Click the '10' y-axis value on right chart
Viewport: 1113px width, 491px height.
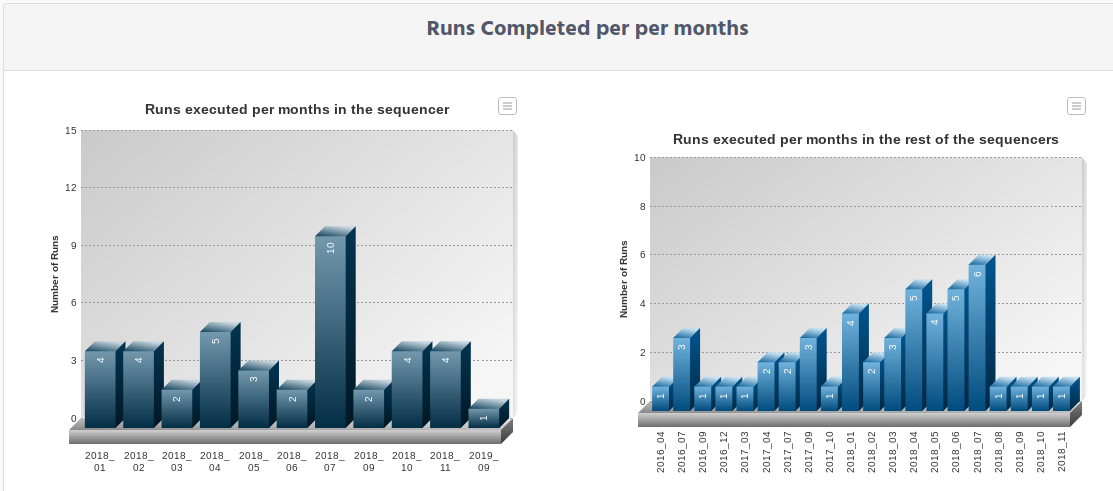[x=640, y=158]
